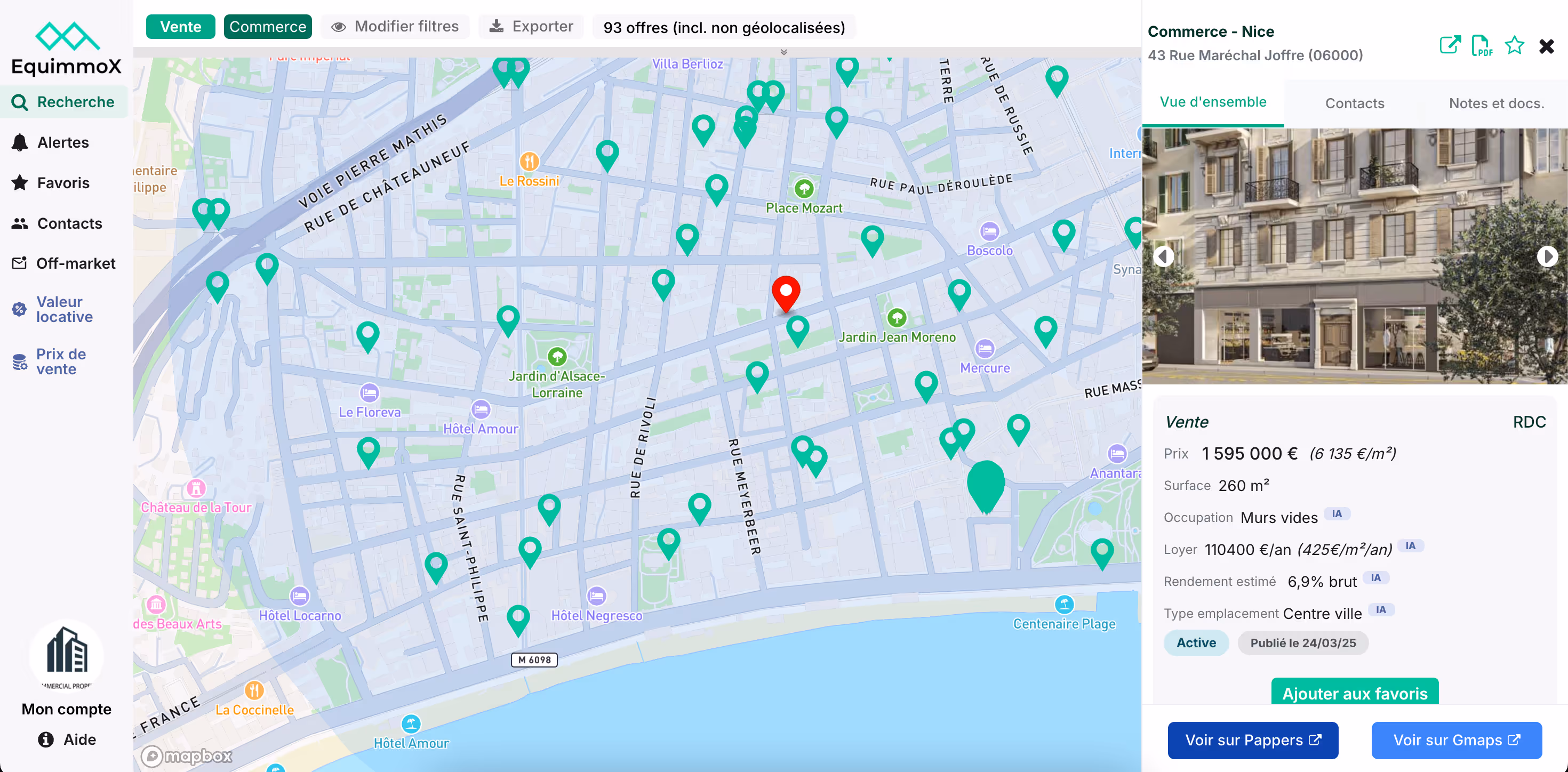Click Voir sur Gmaps

tap(1457, 740)
